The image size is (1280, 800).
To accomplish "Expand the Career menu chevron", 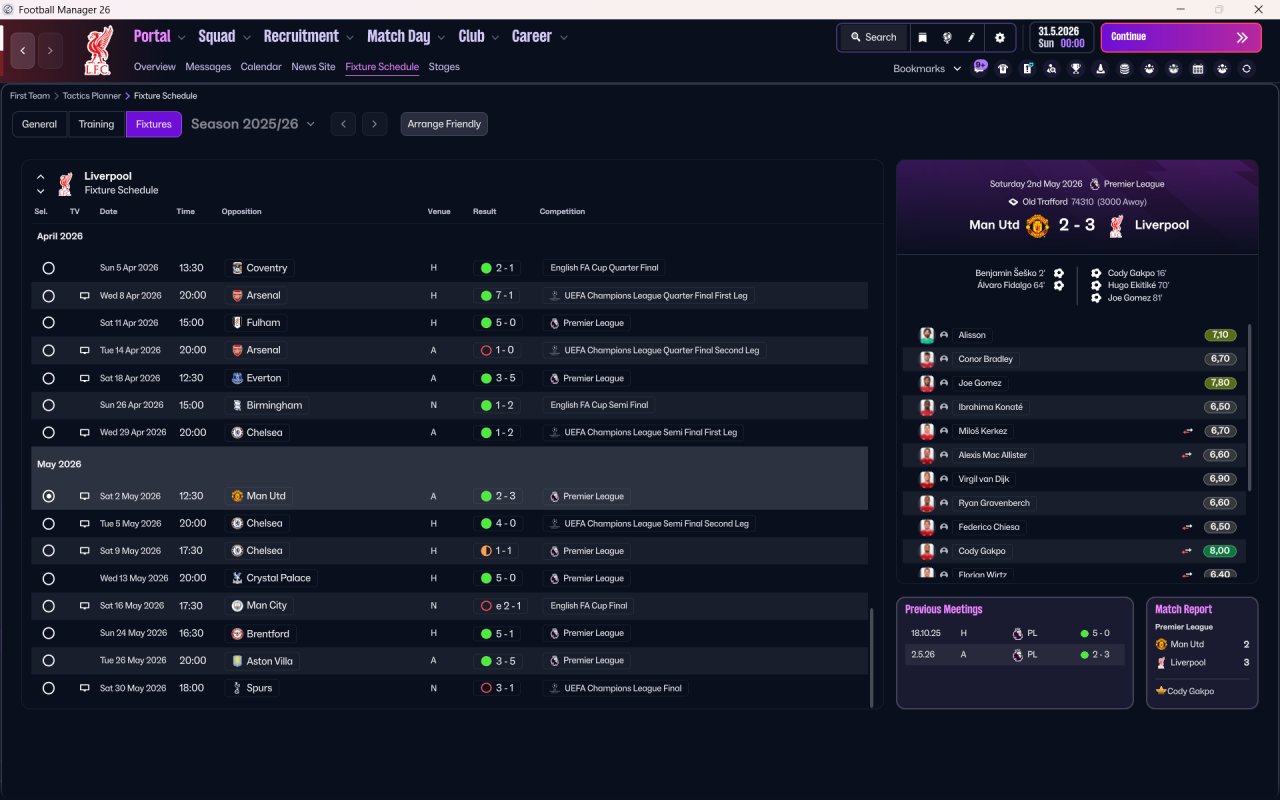I will tap(563, 38).
